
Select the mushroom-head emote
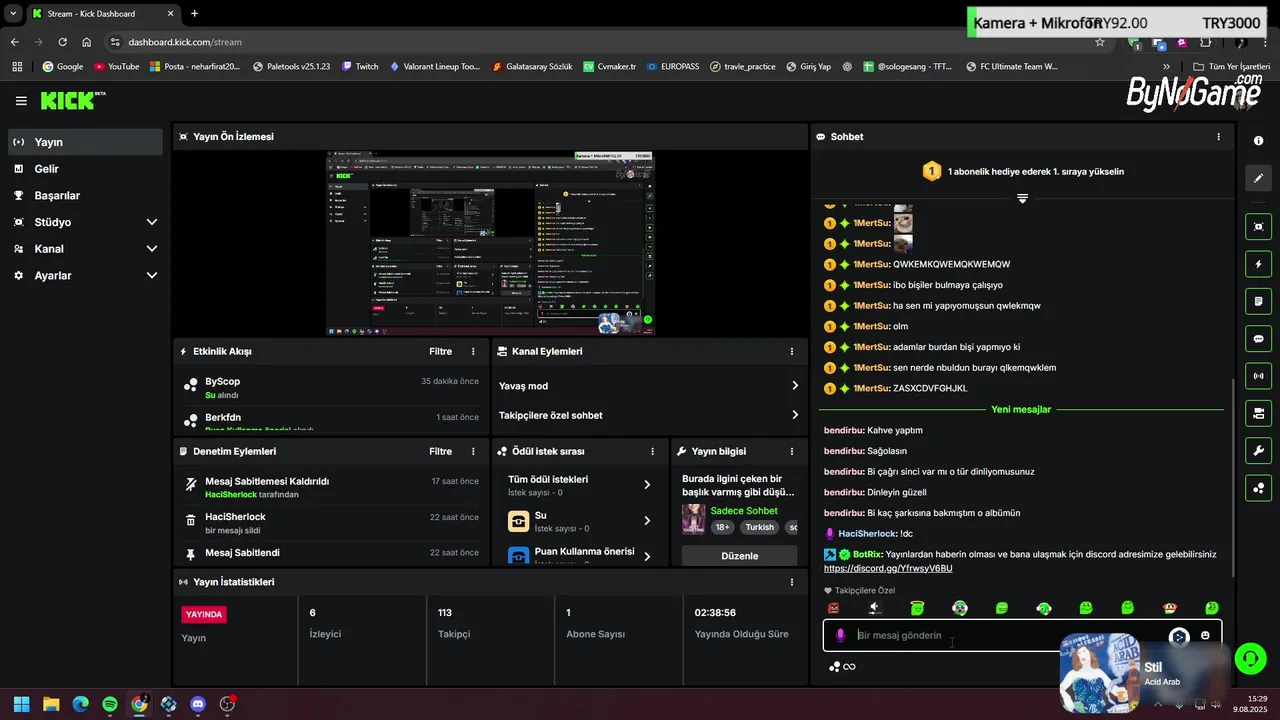pos(1170,608)
